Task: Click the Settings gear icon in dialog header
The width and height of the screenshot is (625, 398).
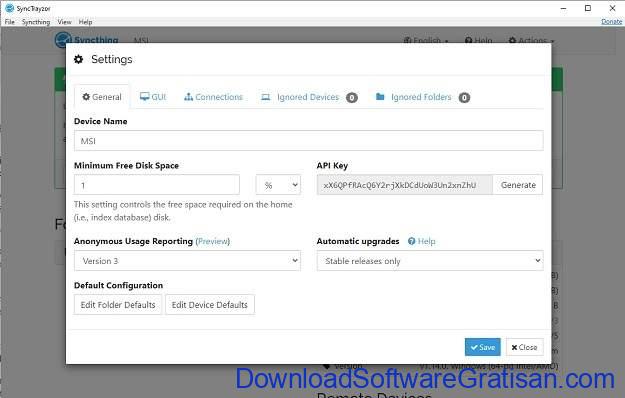Action: (x=79, y=59)
